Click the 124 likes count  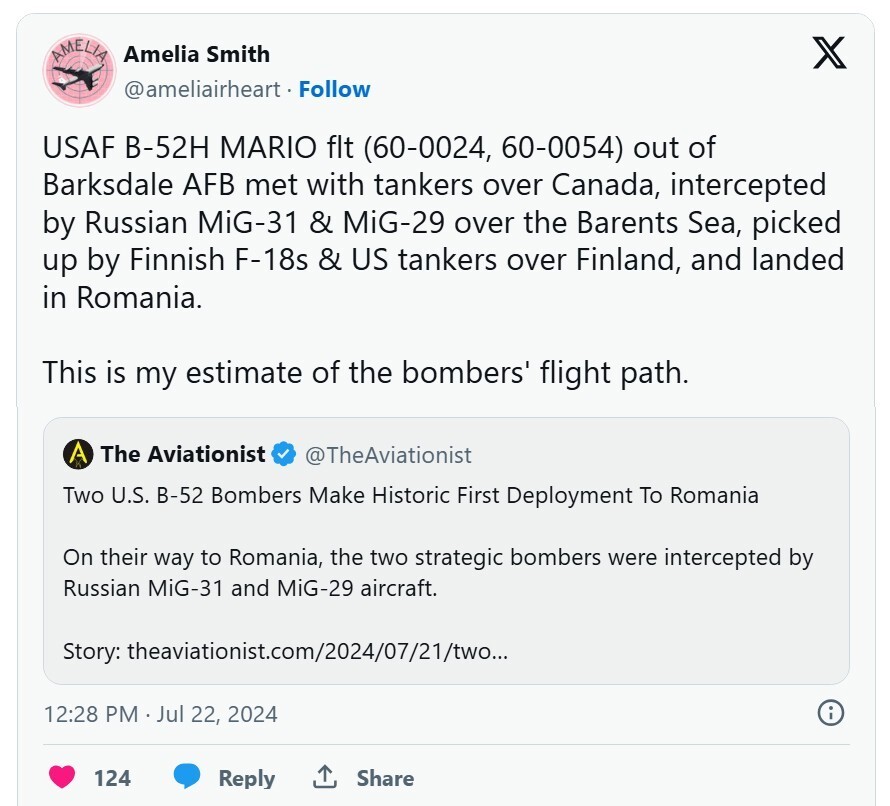tap(112, 778)
